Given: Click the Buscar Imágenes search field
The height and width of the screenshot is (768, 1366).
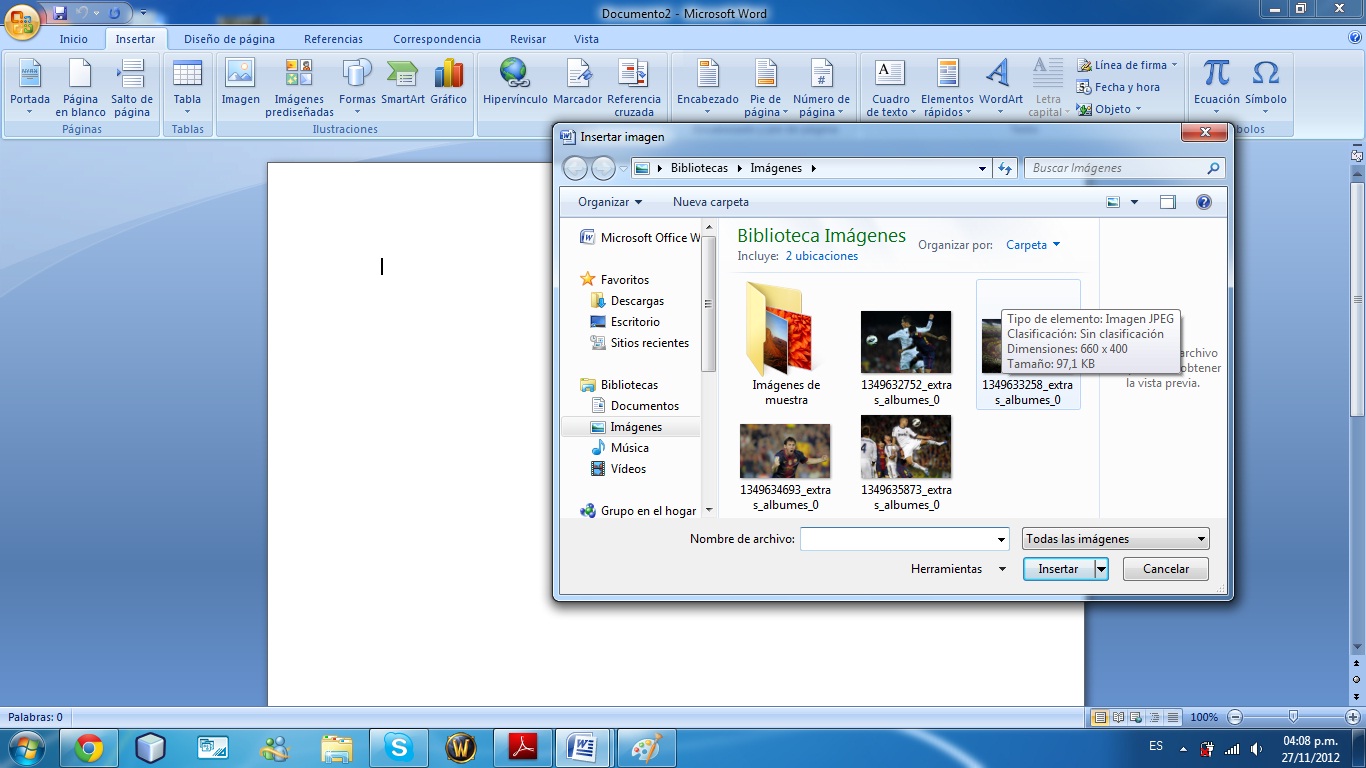Looking at the screenshot, I should point(1125,168).
